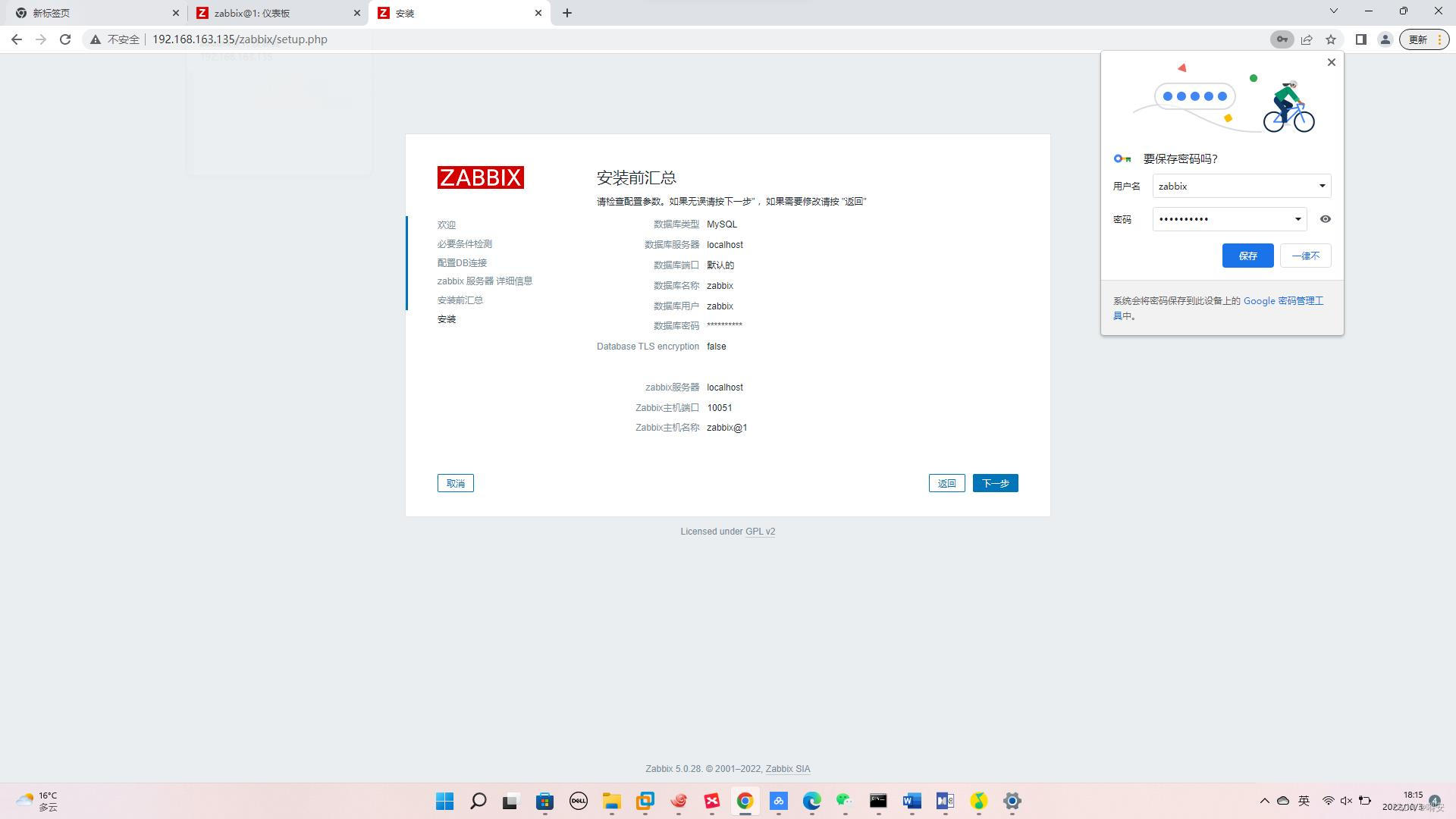1456x819 pixels.
Task: Expand the password dropdown in popup
Action: pos(1298,219)
